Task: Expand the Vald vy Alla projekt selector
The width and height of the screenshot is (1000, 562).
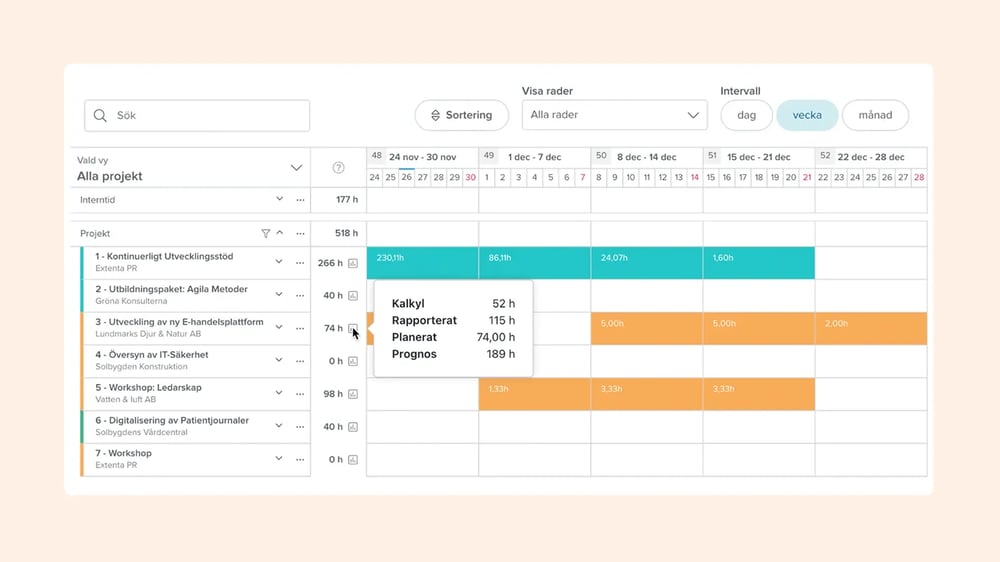Action: [x=296, y=168]
